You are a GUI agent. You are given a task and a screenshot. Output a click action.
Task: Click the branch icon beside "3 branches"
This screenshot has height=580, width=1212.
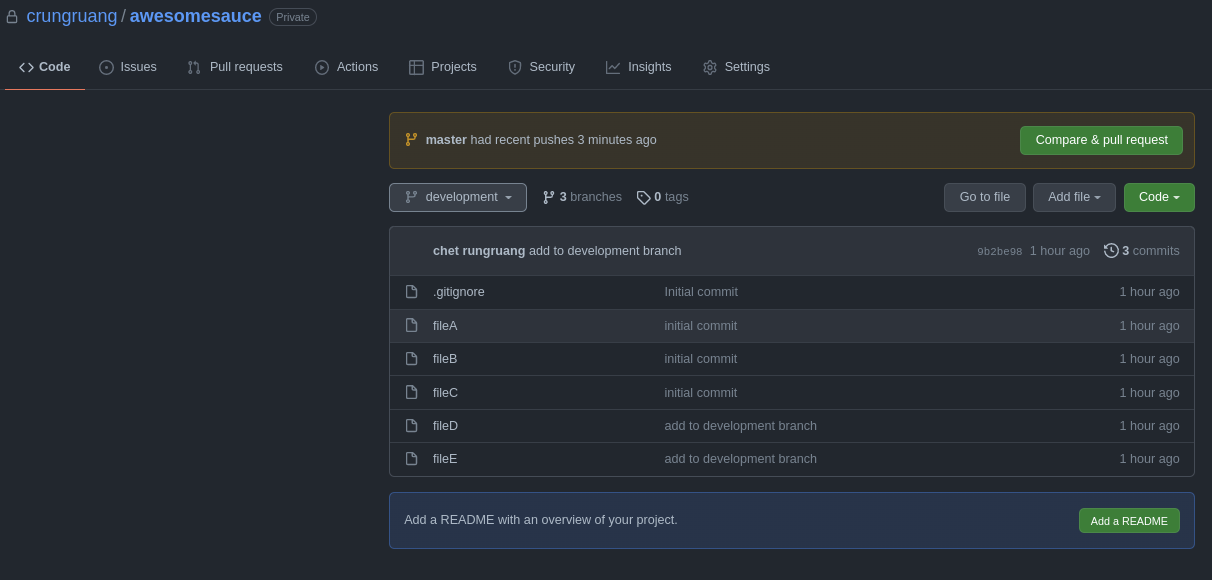548,197
